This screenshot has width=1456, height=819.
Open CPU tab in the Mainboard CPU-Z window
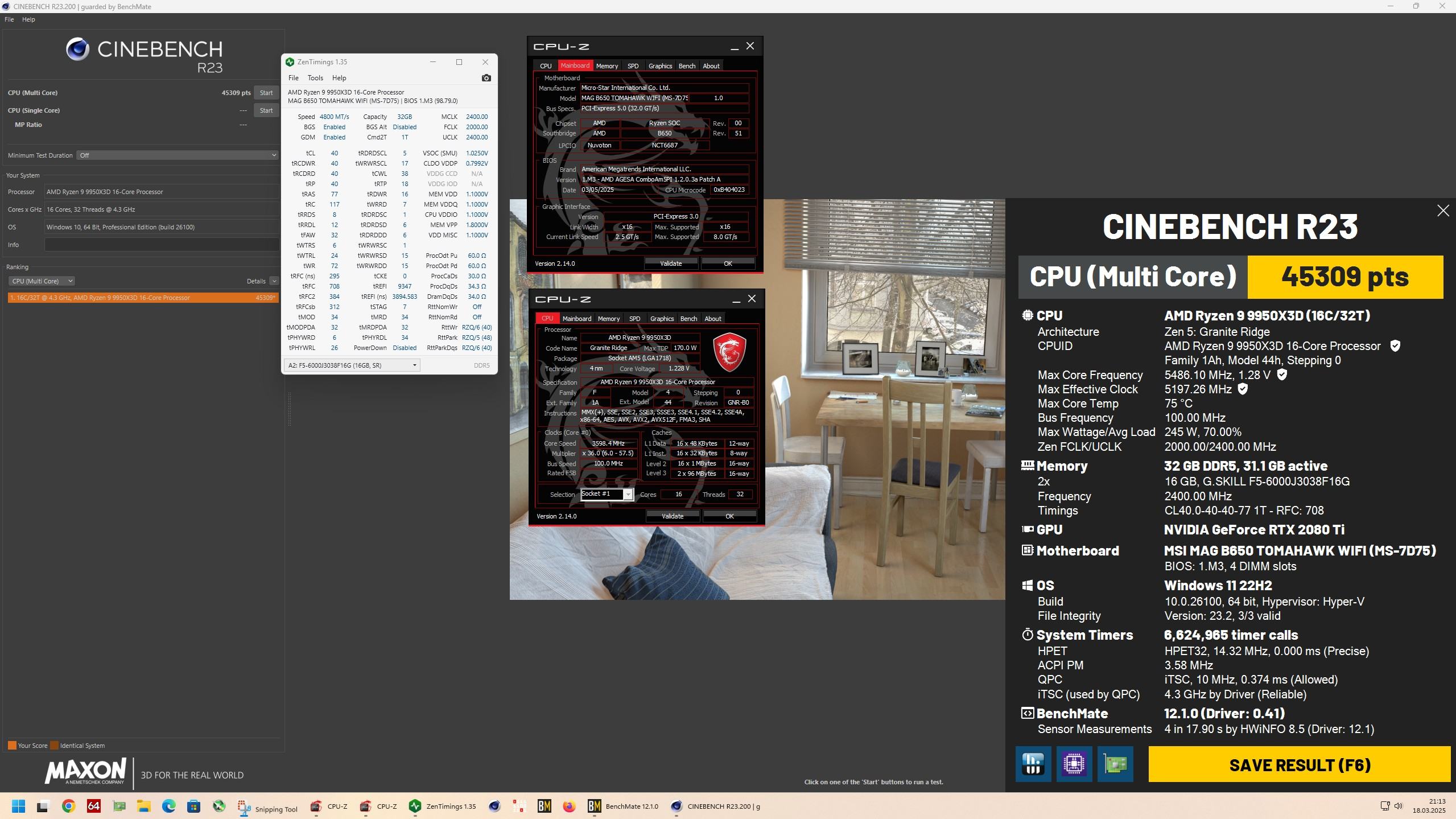[x=546, y=66]
